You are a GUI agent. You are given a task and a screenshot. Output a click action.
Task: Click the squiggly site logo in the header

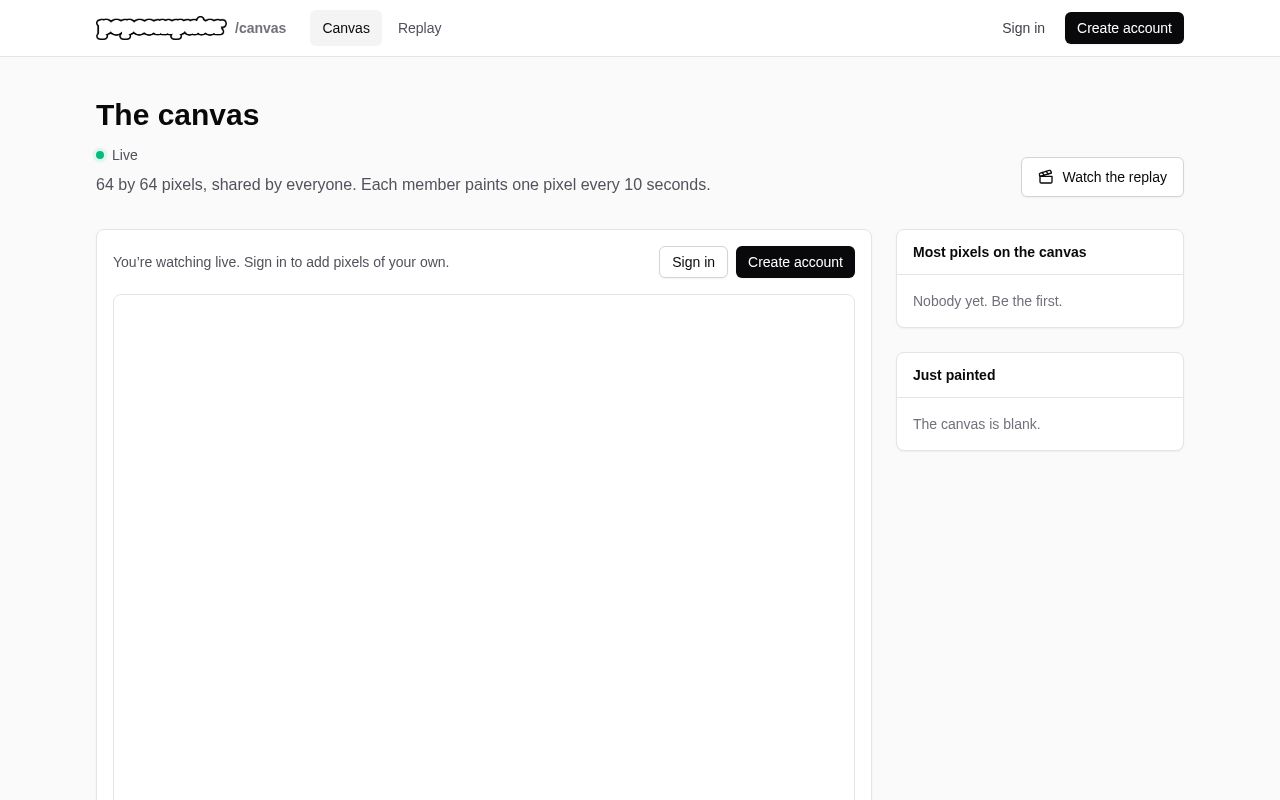point(161,28)
